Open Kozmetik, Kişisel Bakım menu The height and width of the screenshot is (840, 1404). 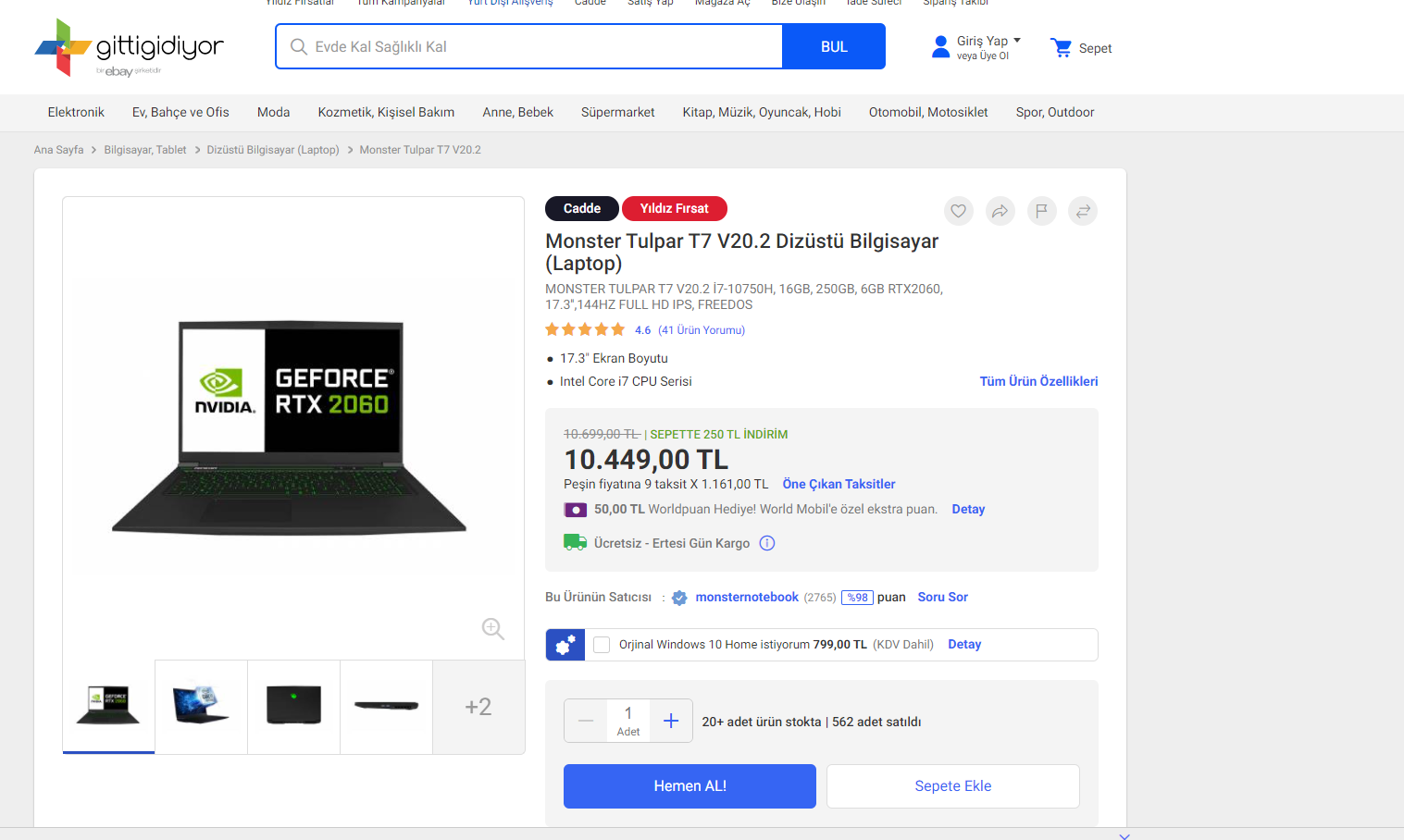(386, 112)
